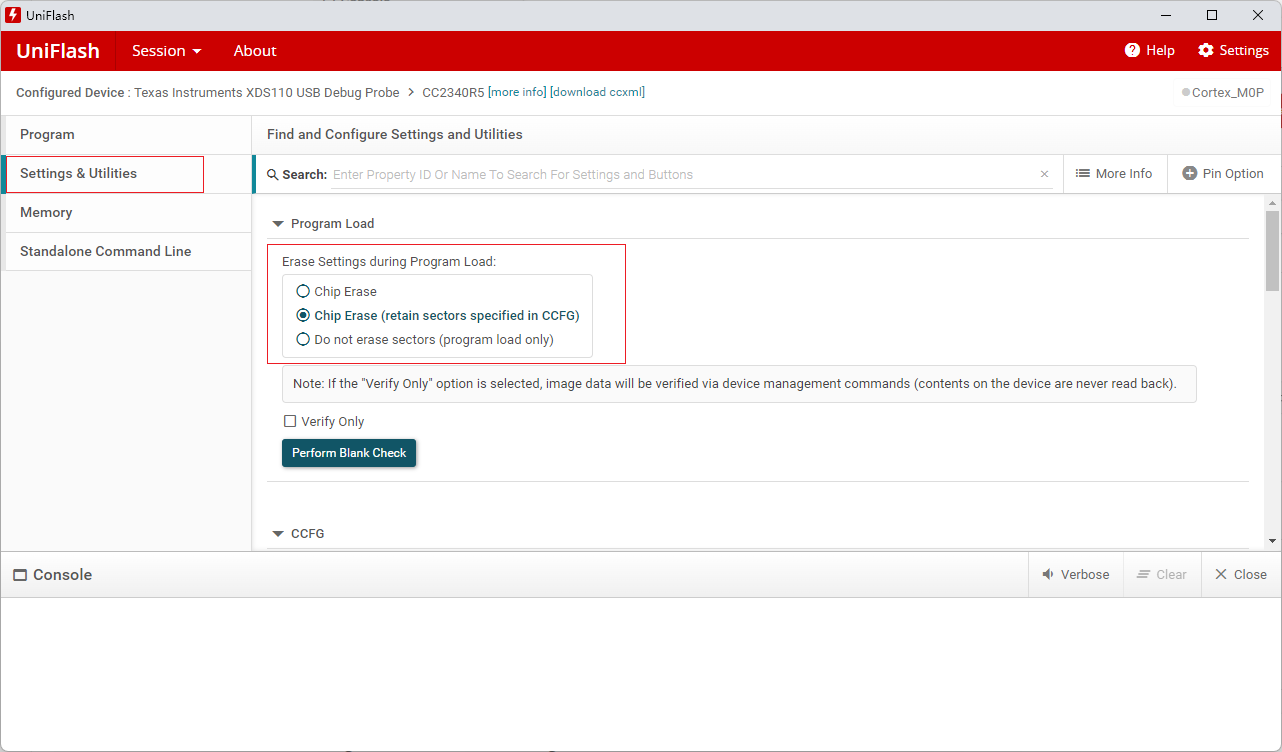
Task: Click the Console panel icon
Action: pyautogui.click(x=19, y=575)
